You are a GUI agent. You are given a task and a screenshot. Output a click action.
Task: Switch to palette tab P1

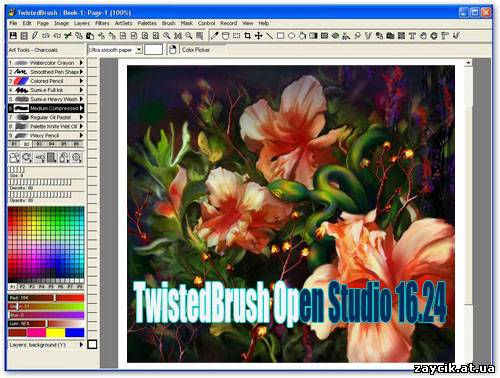click(x=13, y=287)
